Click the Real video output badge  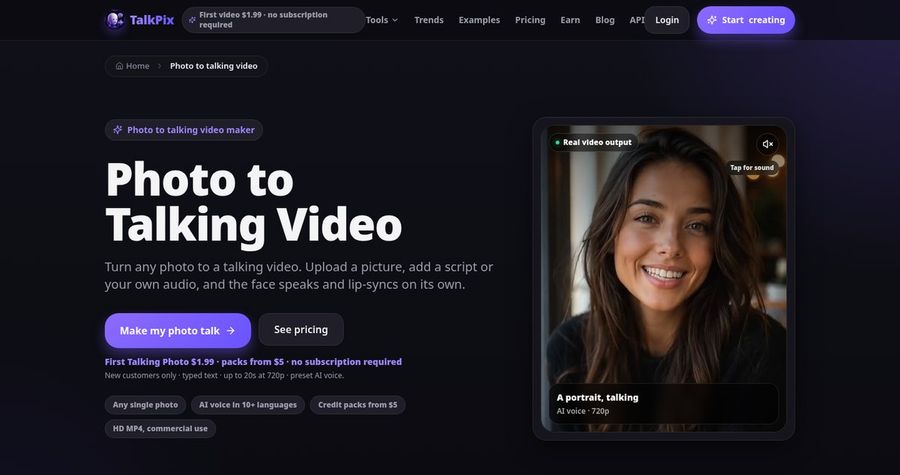click(x=593, y=142)
